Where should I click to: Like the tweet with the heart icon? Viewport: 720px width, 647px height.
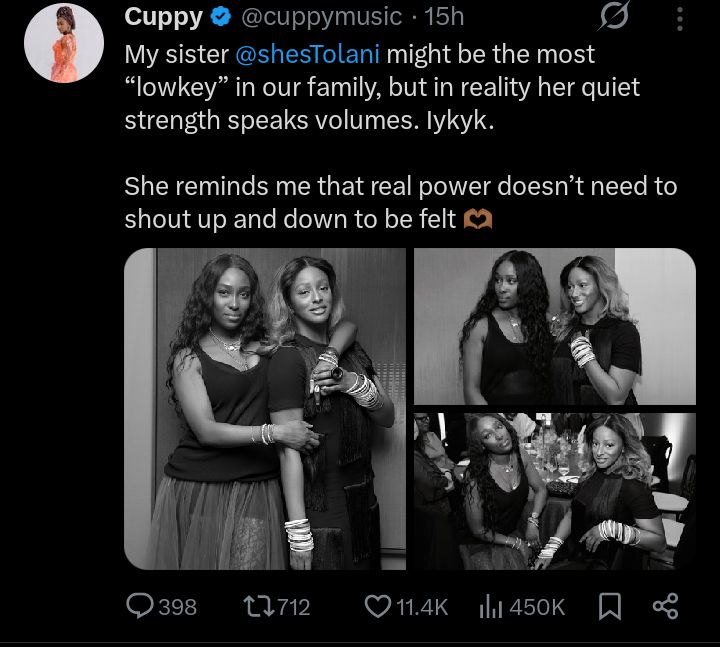click(x=378, y=606)
